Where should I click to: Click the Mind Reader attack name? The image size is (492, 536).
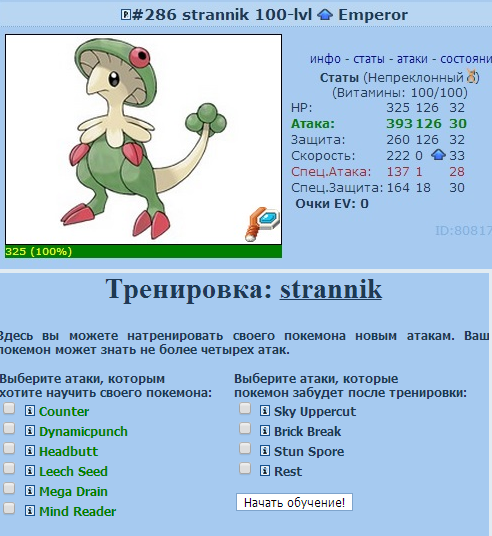pos(77,511)
